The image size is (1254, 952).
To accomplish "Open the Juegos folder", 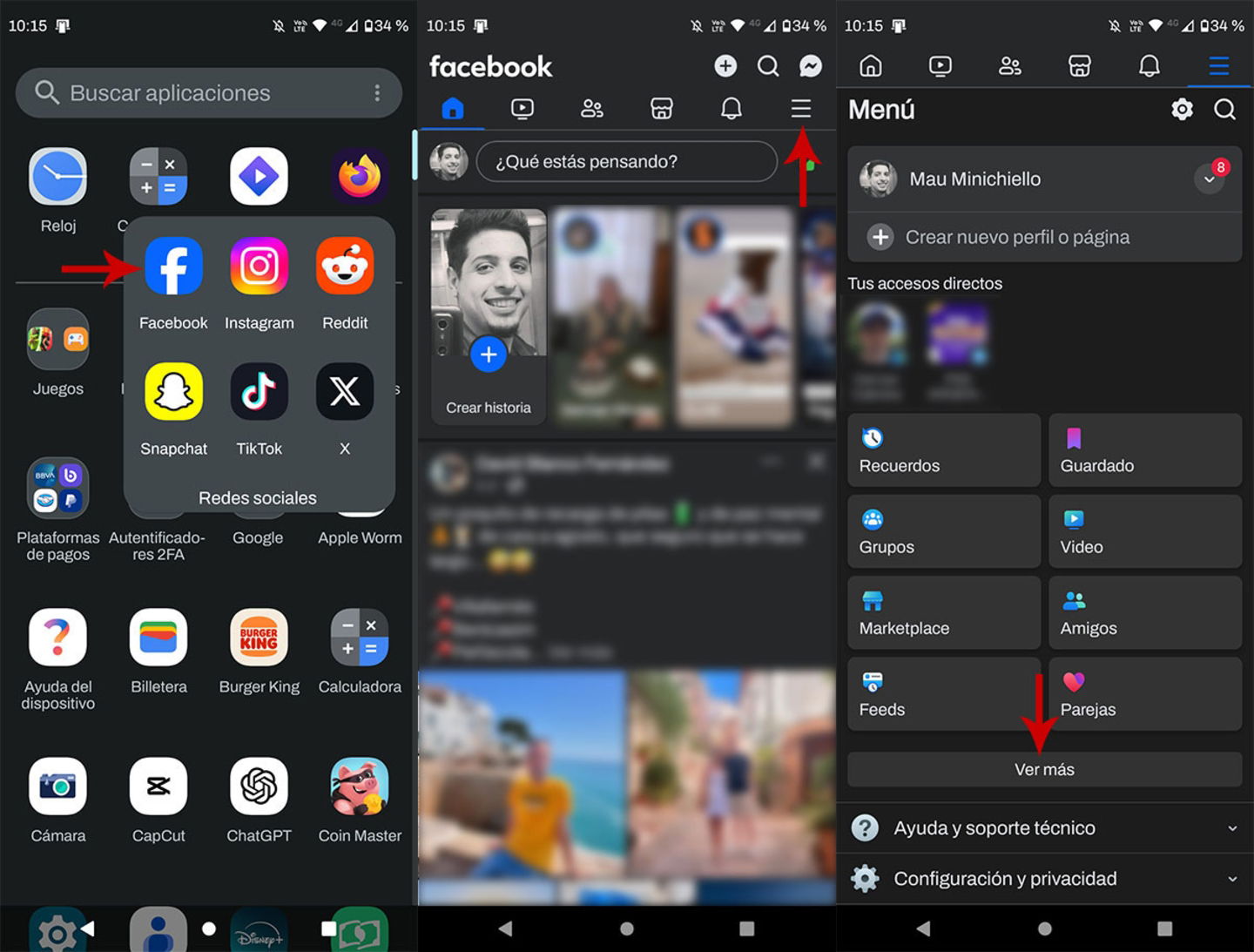I will [58, 338].
